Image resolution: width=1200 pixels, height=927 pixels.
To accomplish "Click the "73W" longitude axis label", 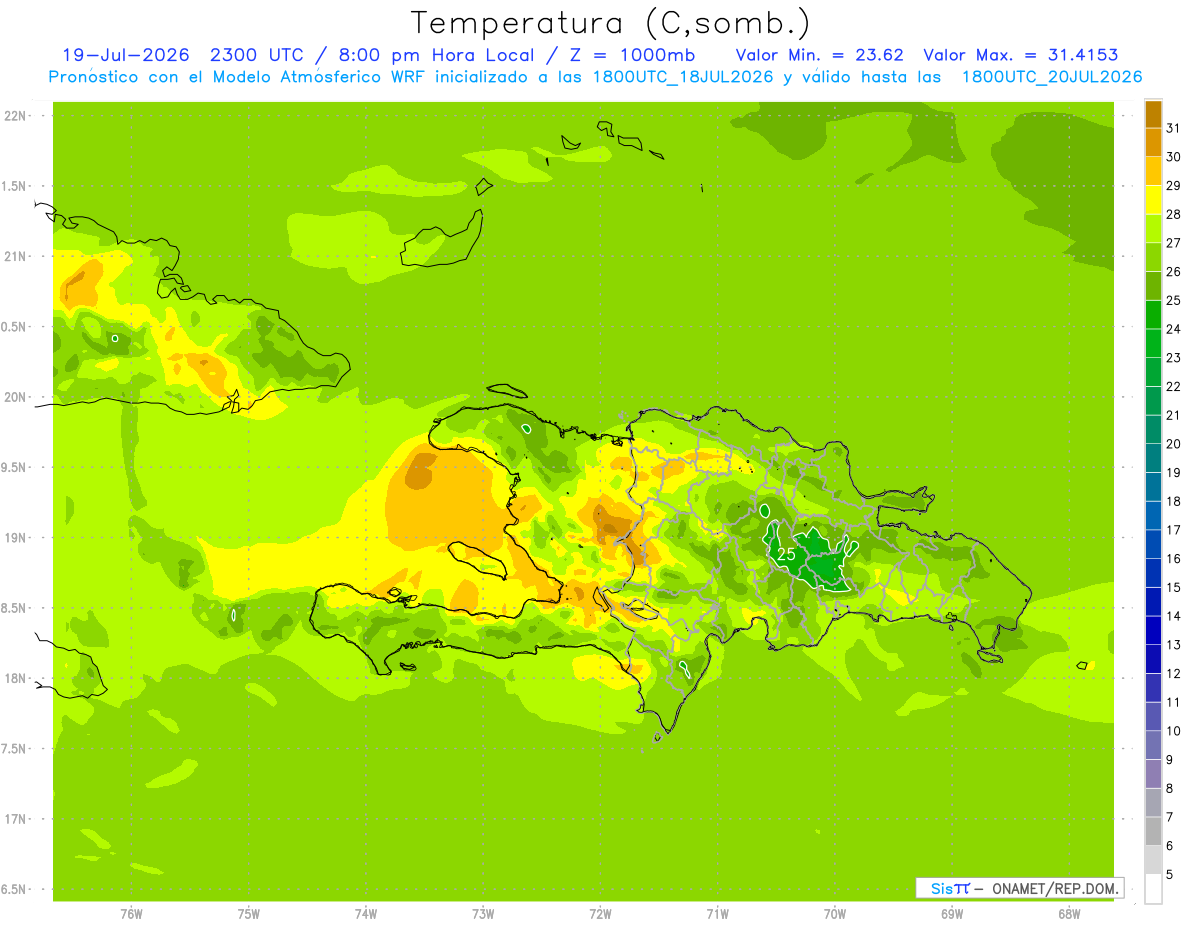I will pyautogui.click(x=483, y=914).
